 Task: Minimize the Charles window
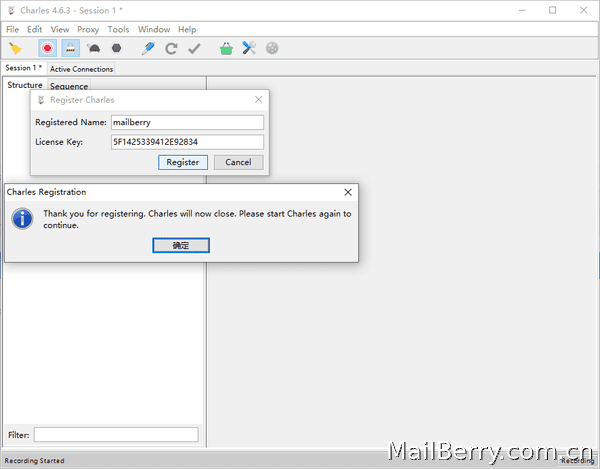coord(522,10)
